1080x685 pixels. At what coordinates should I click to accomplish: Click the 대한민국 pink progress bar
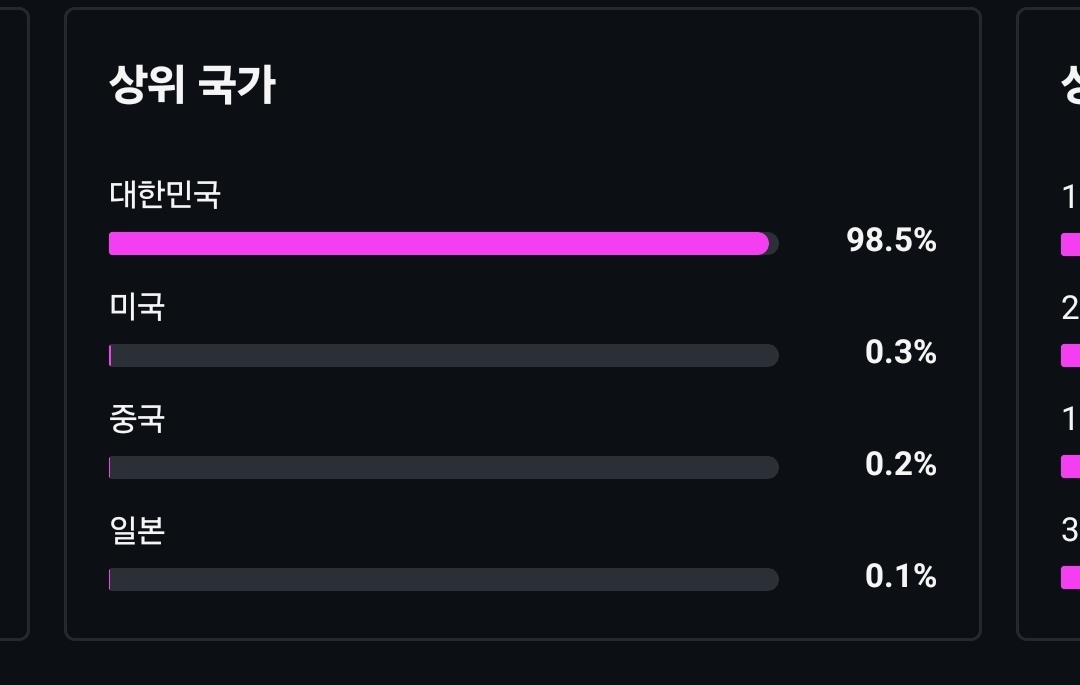pyautogui.click(x=439, y=244)
